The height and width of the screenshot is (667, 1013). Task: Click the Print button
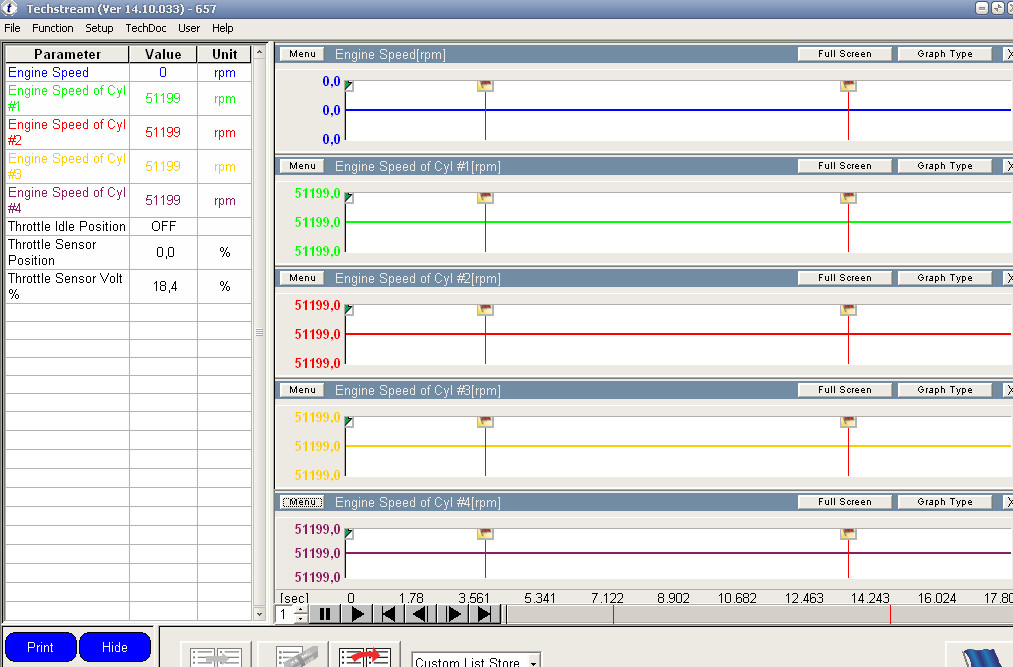[40, 647]
